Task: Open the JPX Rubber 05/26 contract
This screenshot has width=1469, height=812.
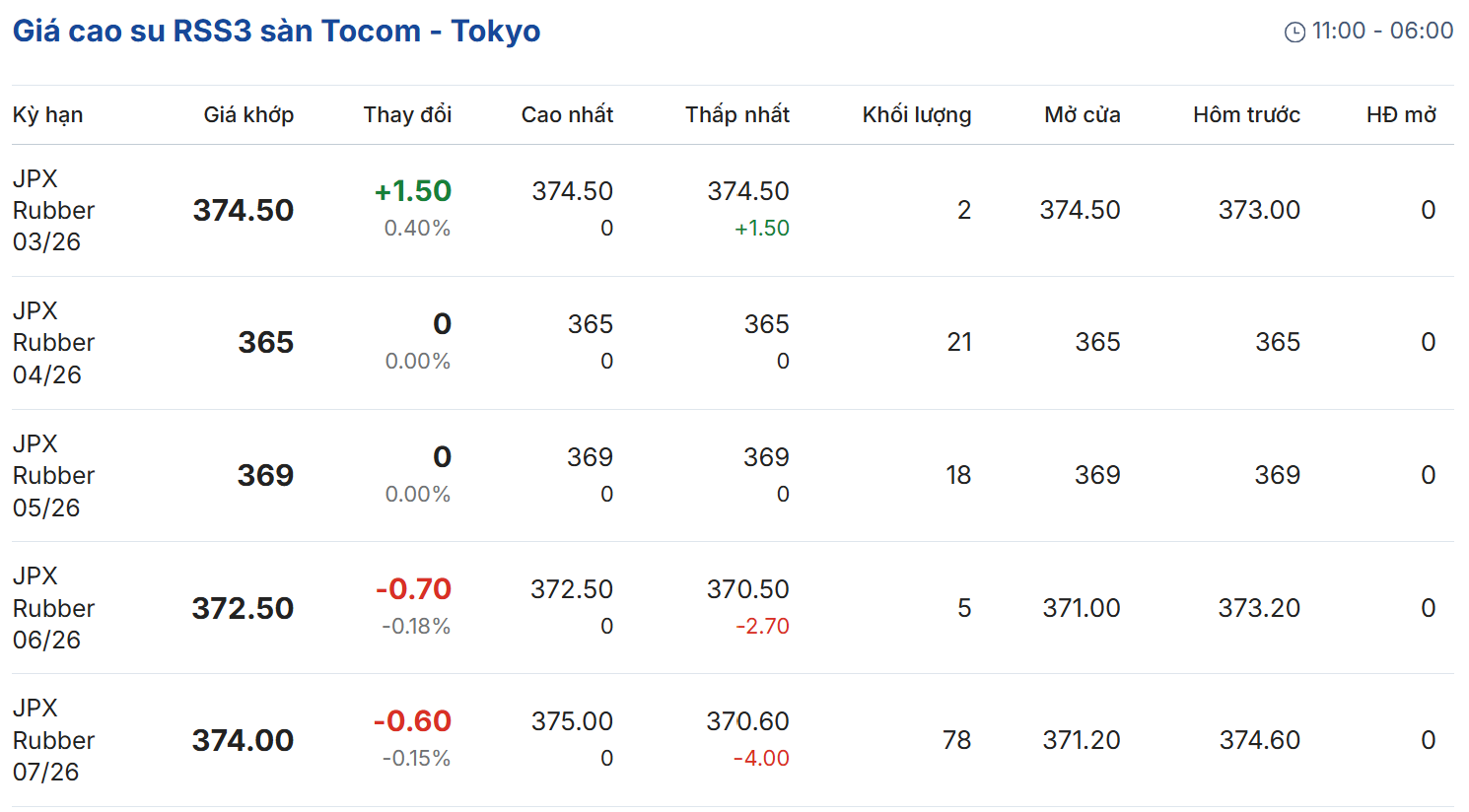Action: 53,476
